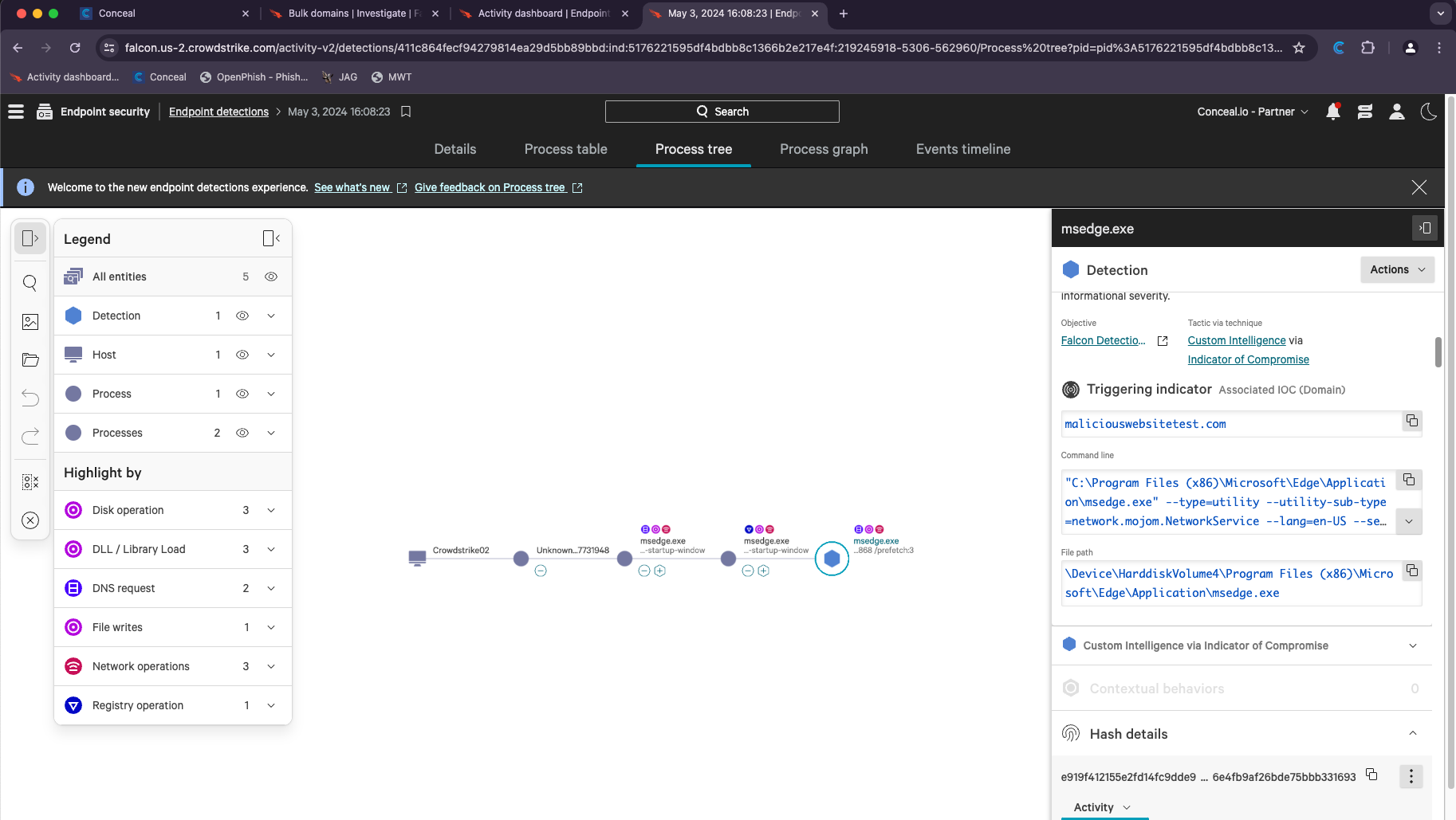This screenshot has height=820, width=1456.
Task: Hide the Host entity via its eye icon
Action: [x=242, y=355]
